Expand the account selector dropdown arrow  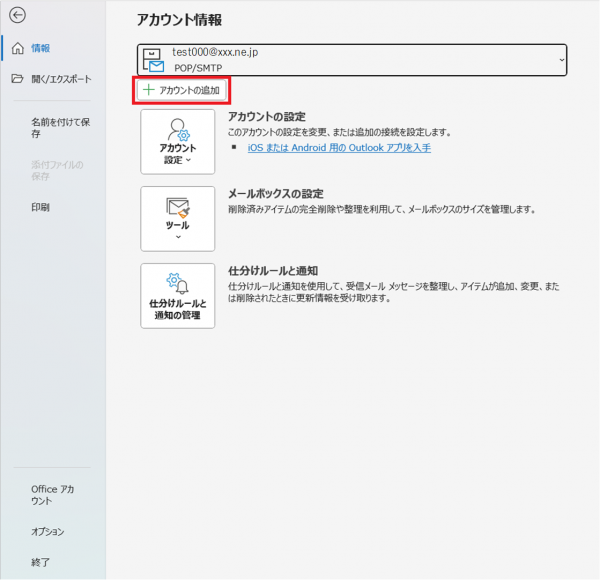pos(561,60)
